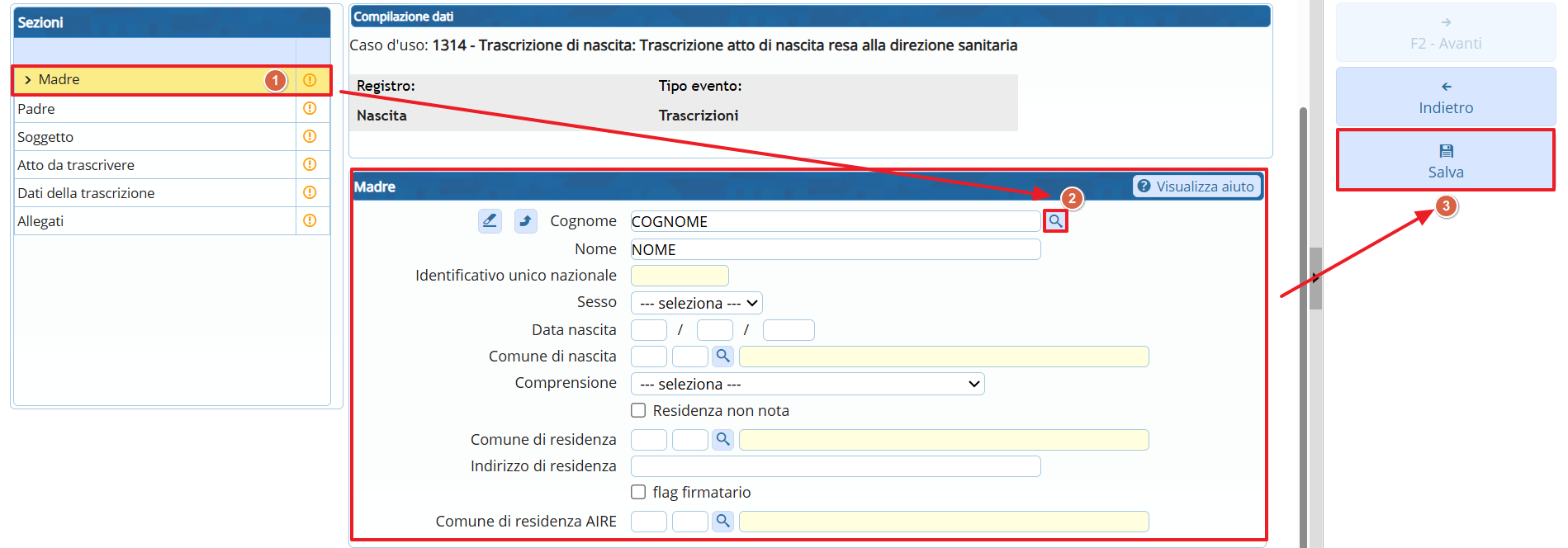Click the Visualizza aiuto help button
The width and height of the screenshot is (1568, 548).
click(x=1196, y=187)
